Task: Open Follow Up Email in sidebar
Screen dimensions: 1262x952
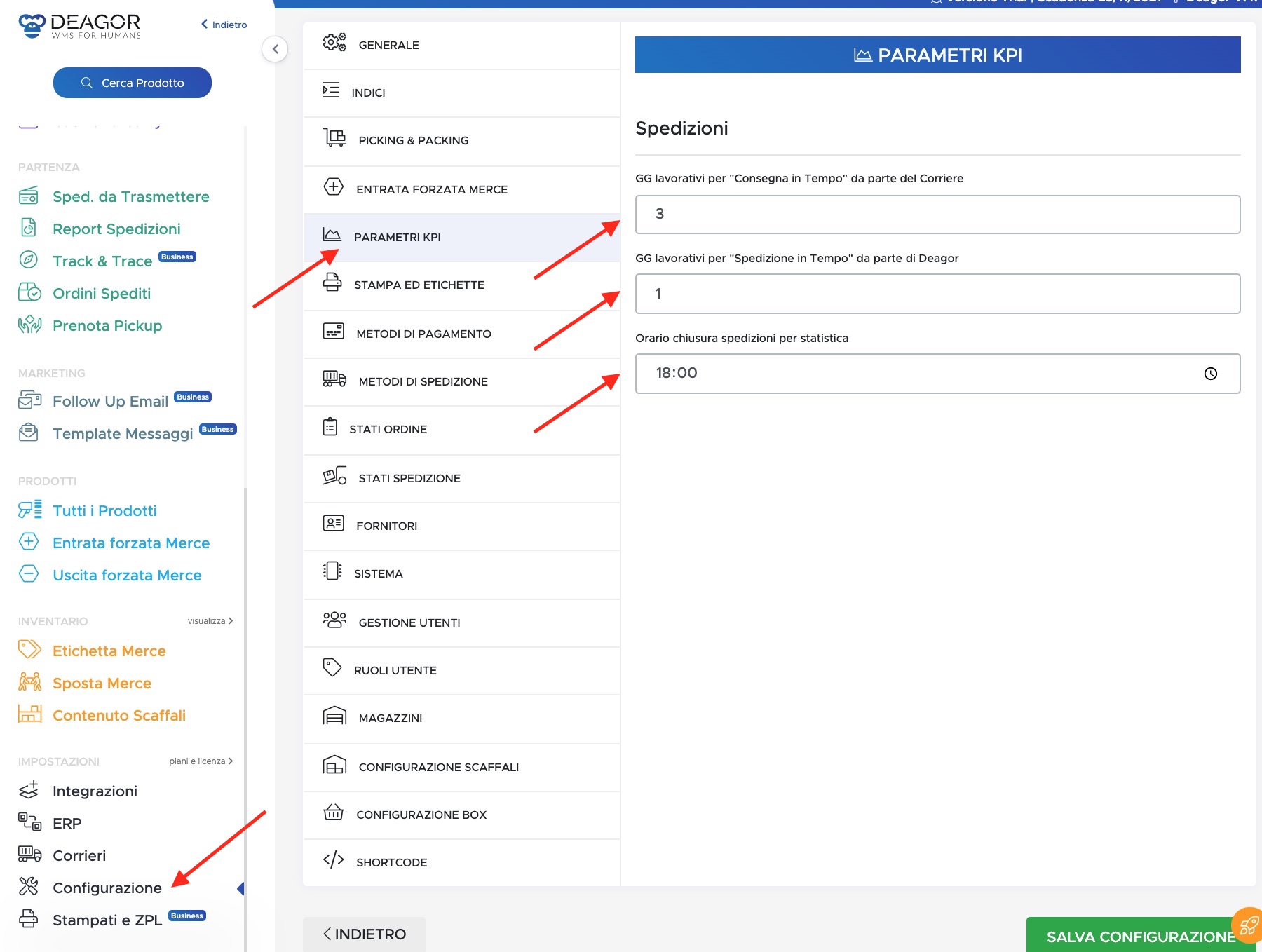Action: [x=110, y=402]
